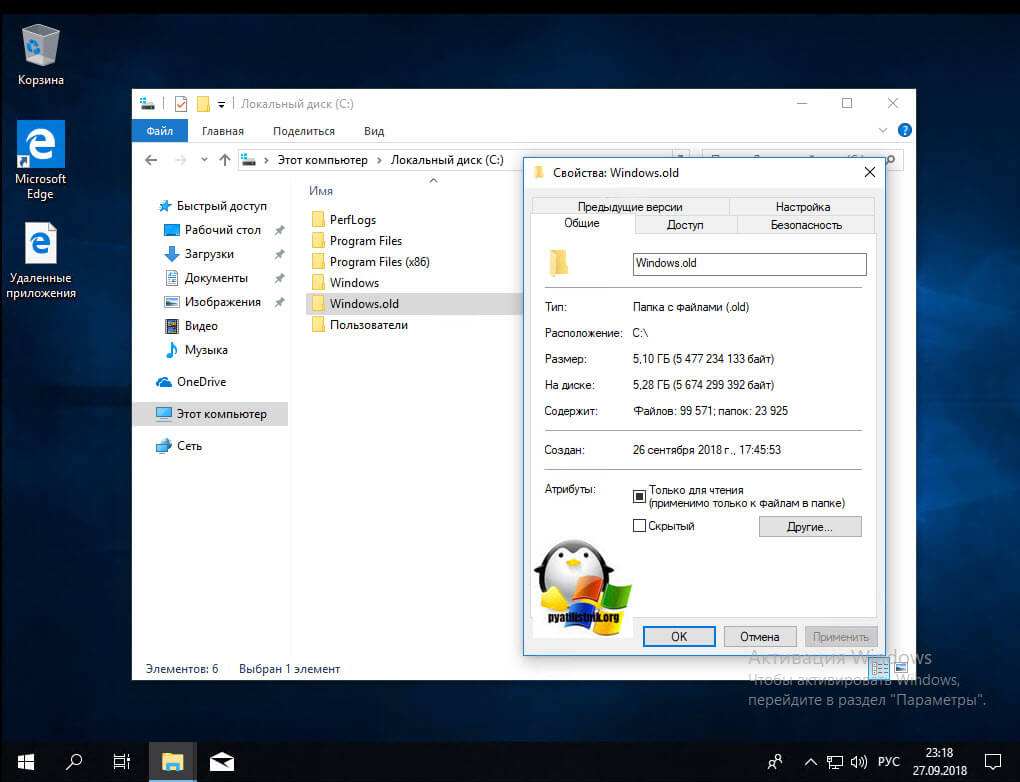Select the Program Files folder

tap(357, 241)
